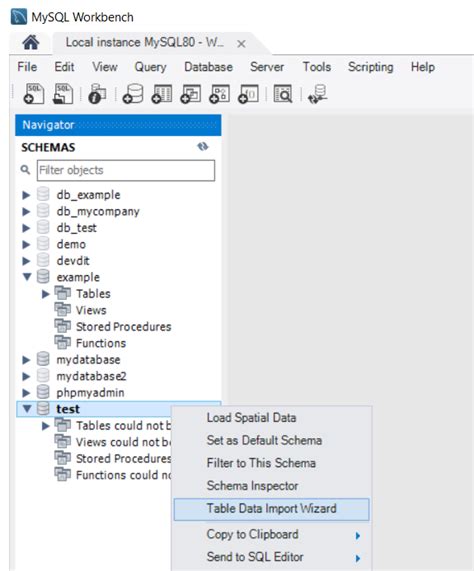
Task: Open the Scripting menu
Action: tap(371, 67)
